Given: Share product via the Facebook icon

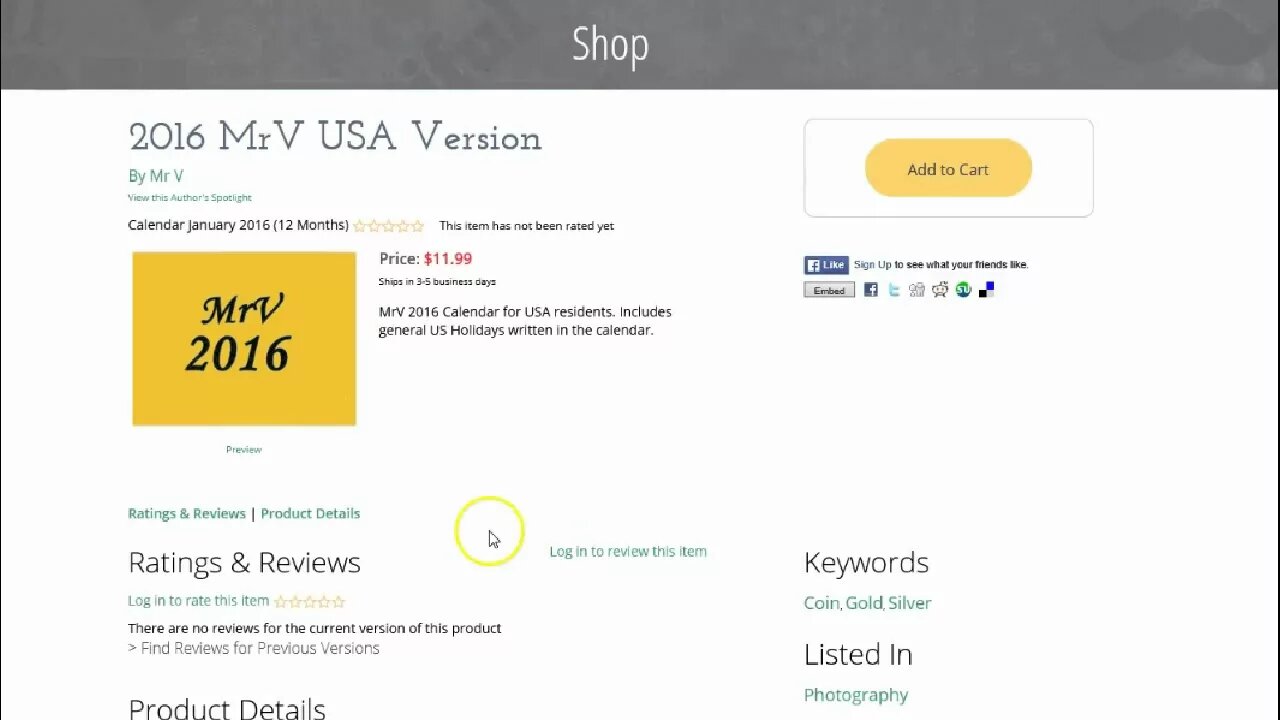Looking at the screenshot, I should [871, 290].
